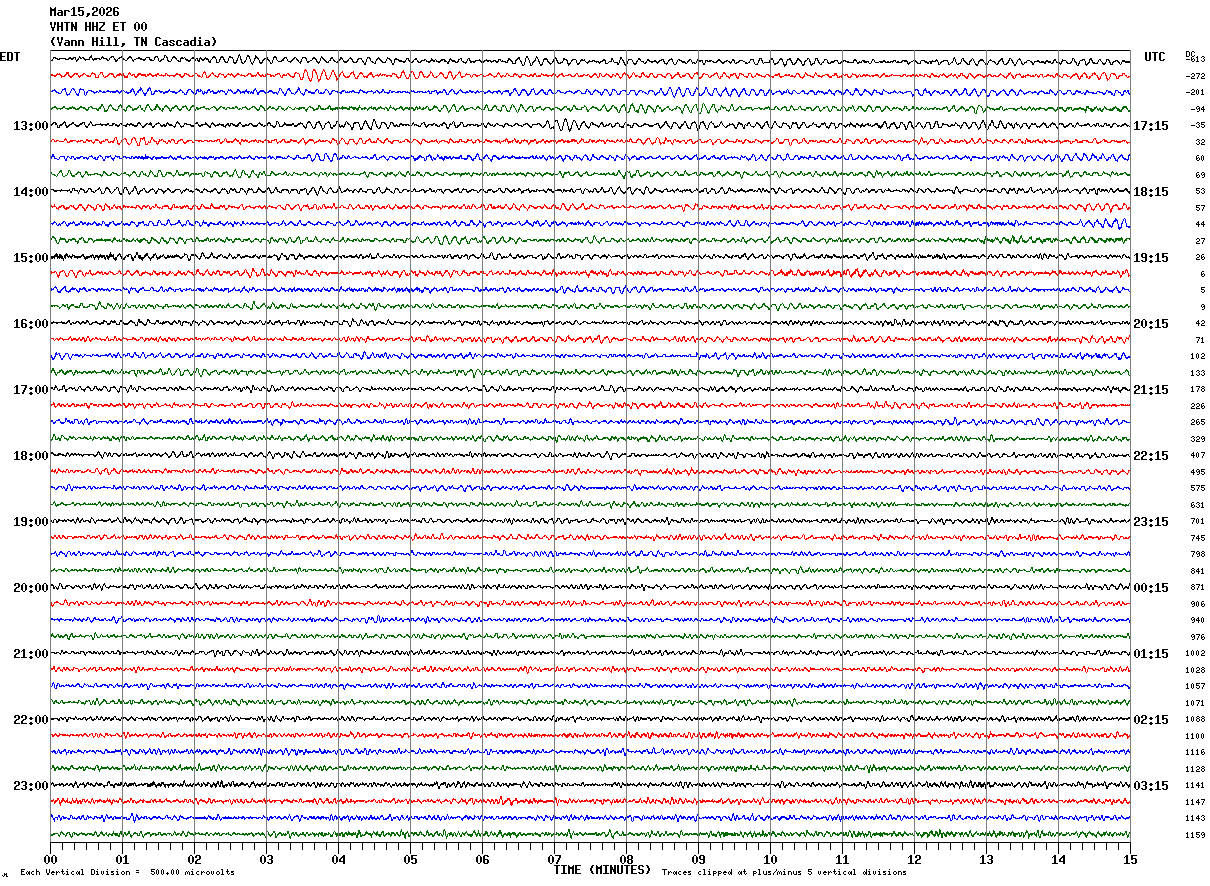Click the EDT timezone label
The width and height of the screenshot is (1210, 886).
pos(10,57)
